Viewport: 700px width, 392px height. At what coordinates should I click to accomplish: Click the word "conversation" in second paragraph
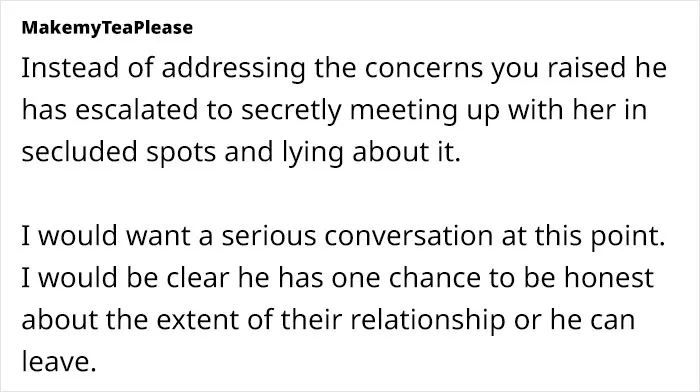(x=408, y=237)
